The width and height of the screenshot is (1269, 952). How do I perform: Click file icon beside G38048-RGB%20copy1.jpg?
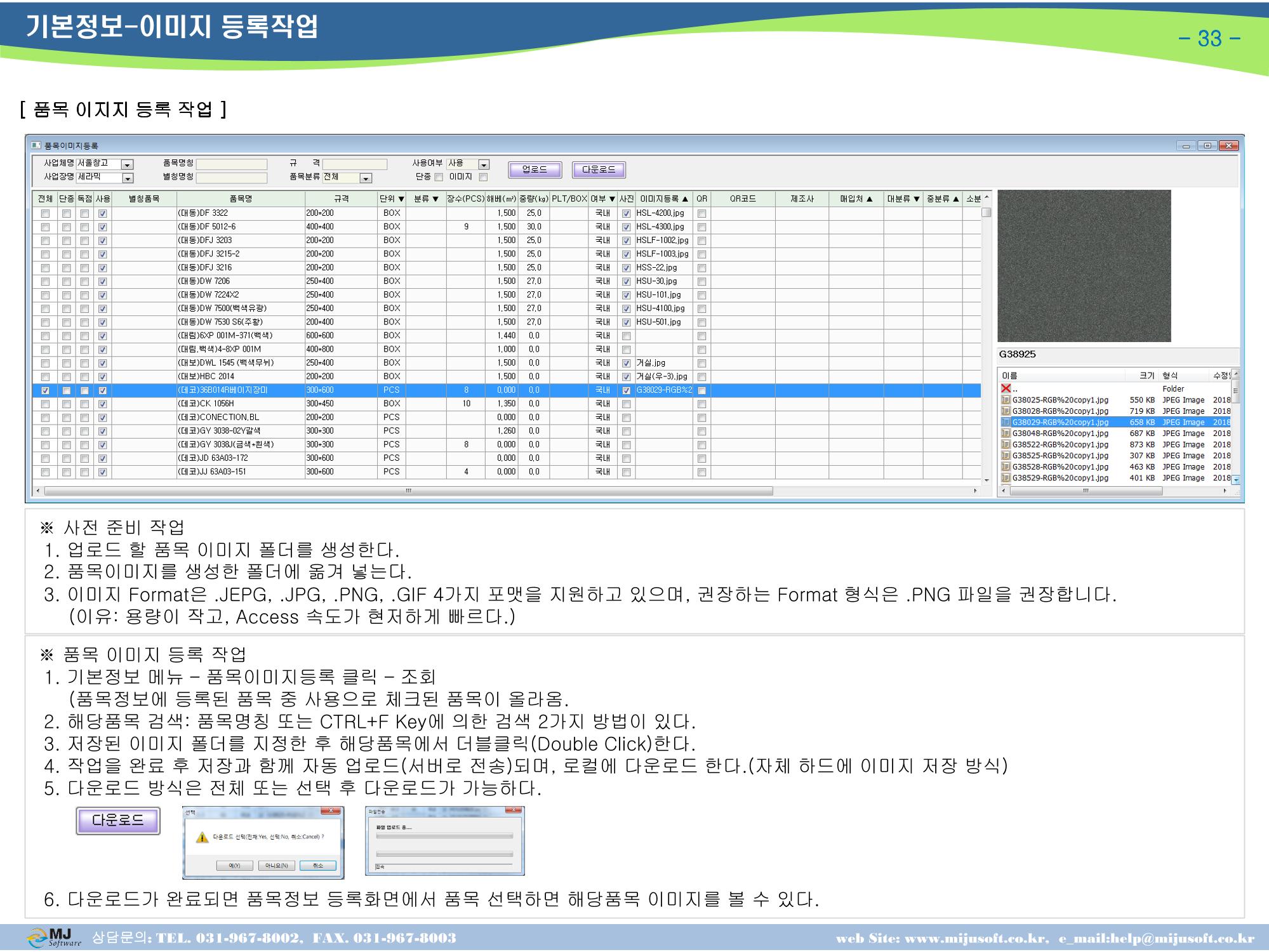click(1006, 433)
